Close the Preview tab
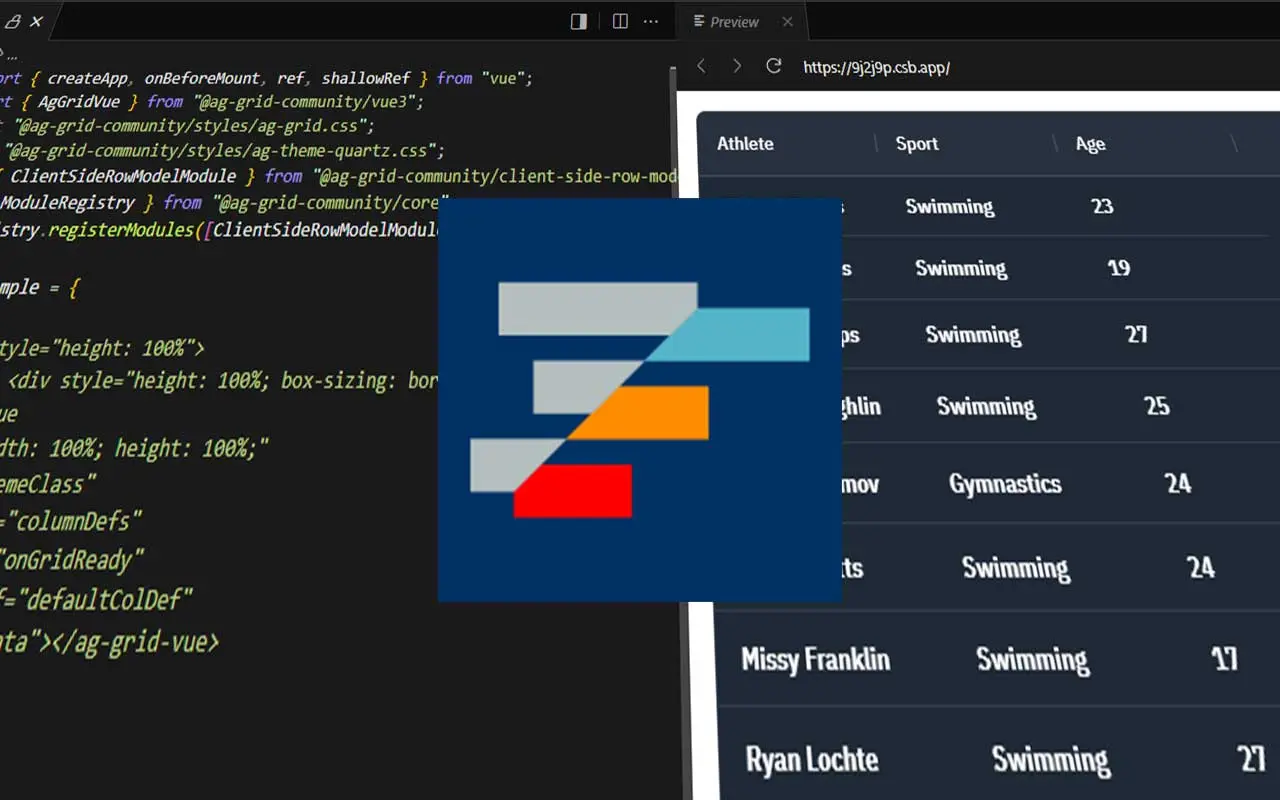Viewport: 1280px width, 800px height. coord(787,21)
